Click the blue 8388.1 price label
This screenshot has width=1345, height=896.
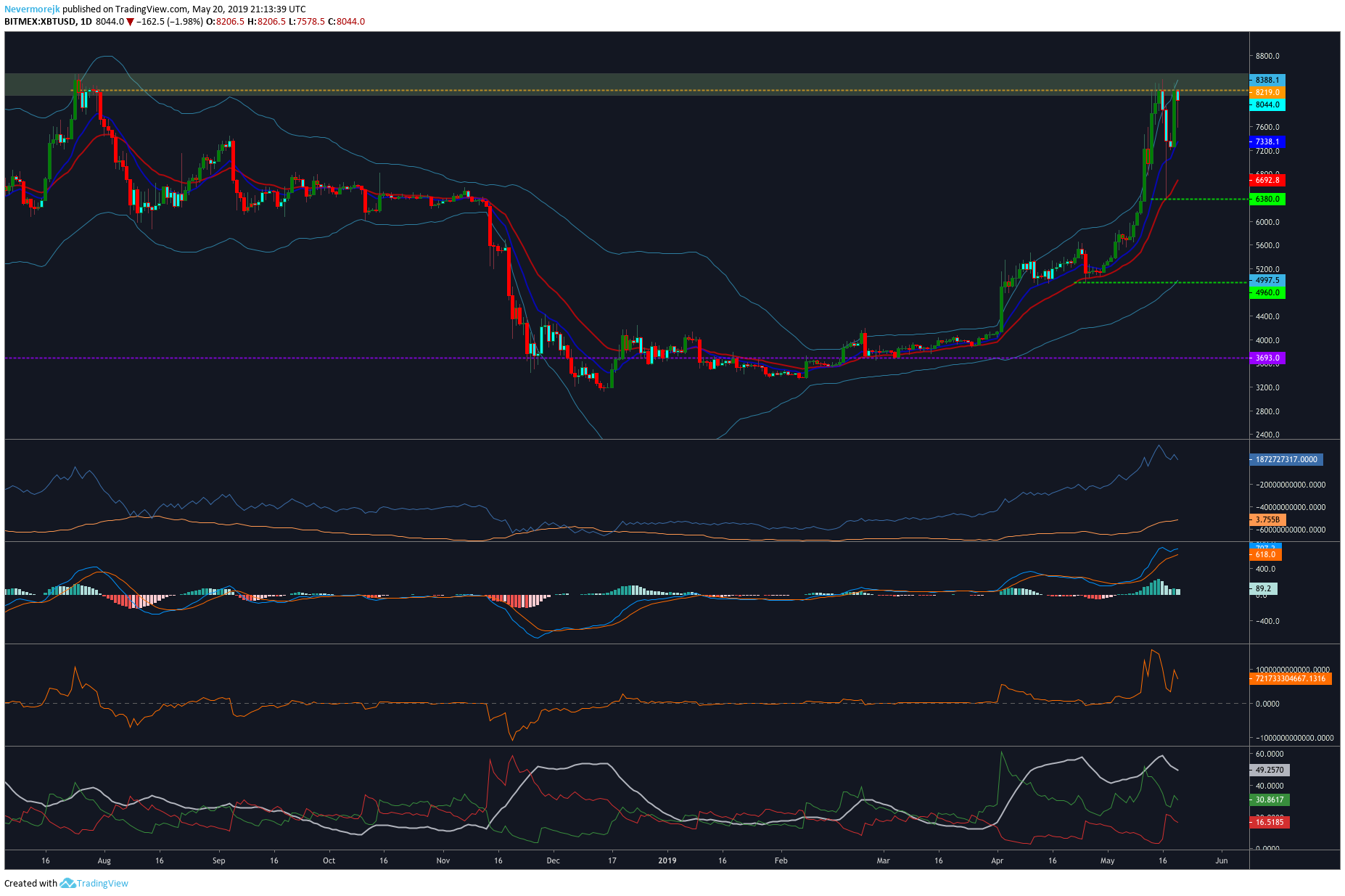click(x=1267, y=80)
